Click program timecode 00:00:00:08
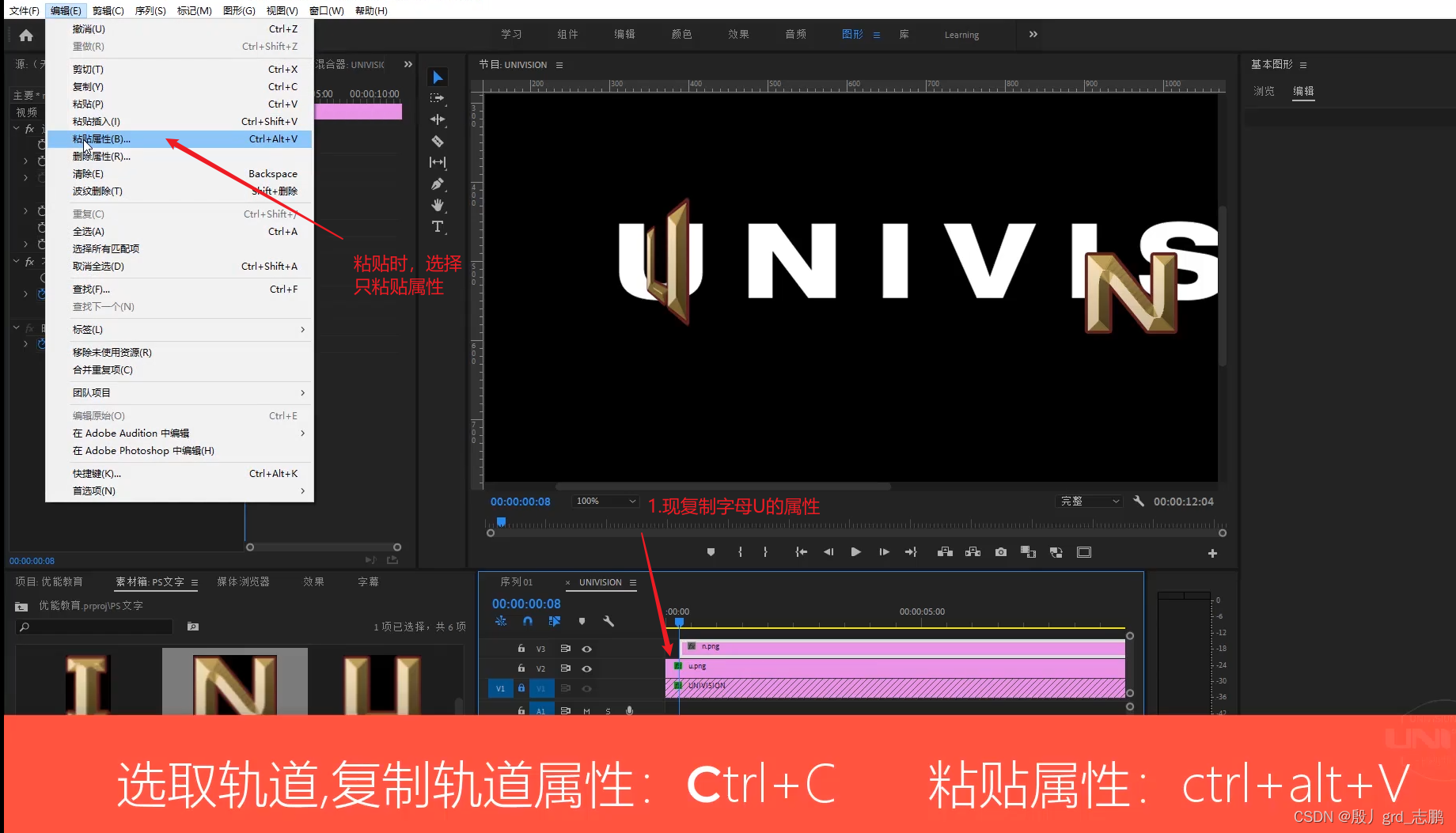This screenshot has width=1456, height=833. [x=520, y=501]
